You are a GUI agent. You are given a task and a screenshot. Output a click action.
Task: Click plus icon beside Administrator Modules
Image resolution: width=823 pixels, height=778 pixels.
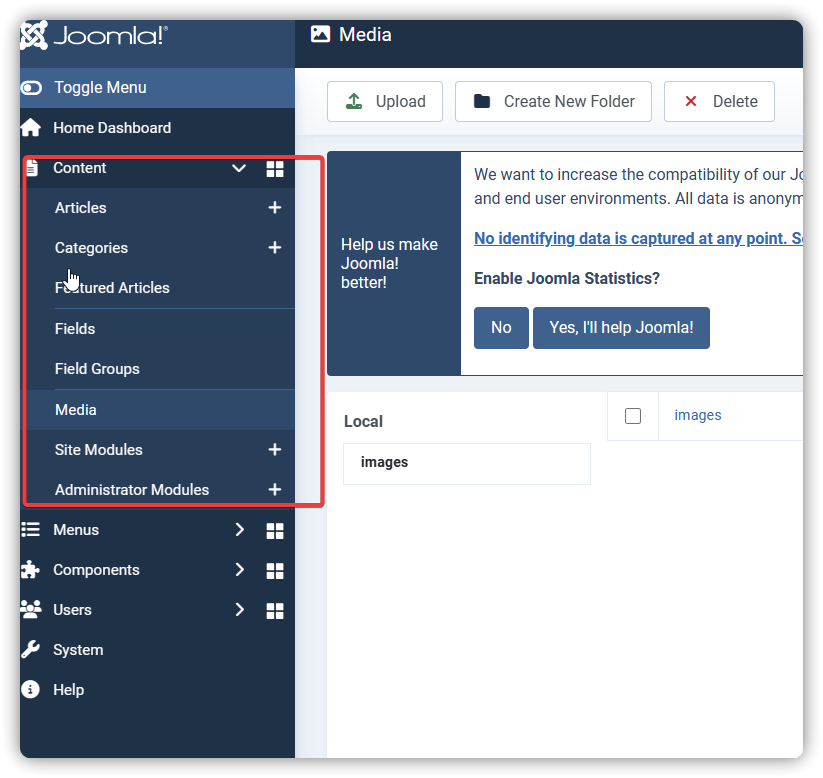point(274,490)
